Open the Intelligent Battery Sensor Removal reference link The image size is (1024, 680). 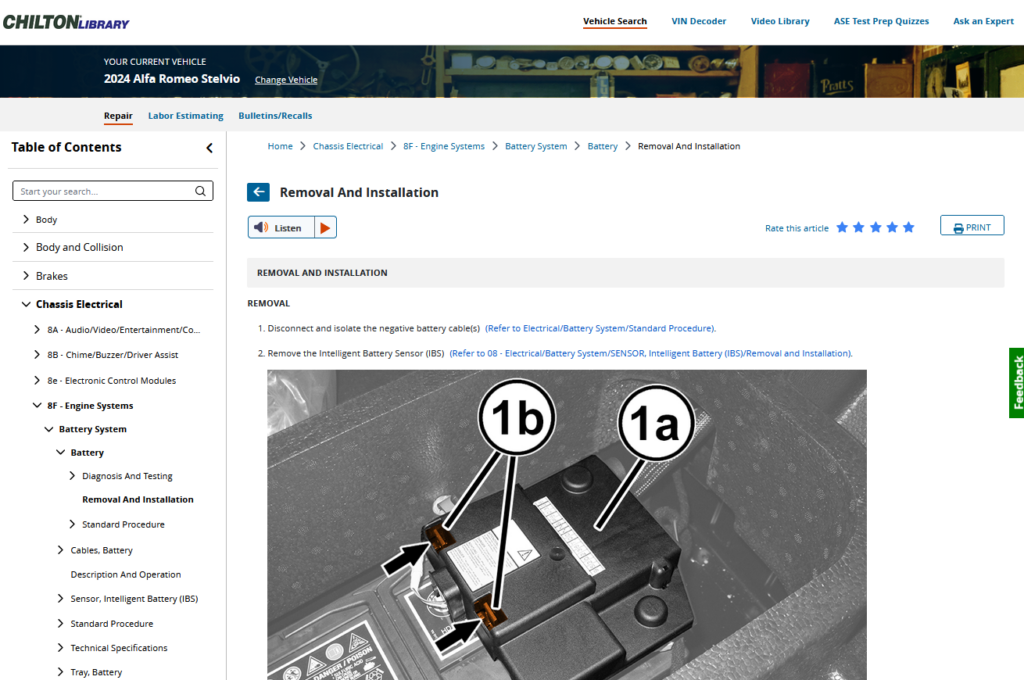pos(651,353)
